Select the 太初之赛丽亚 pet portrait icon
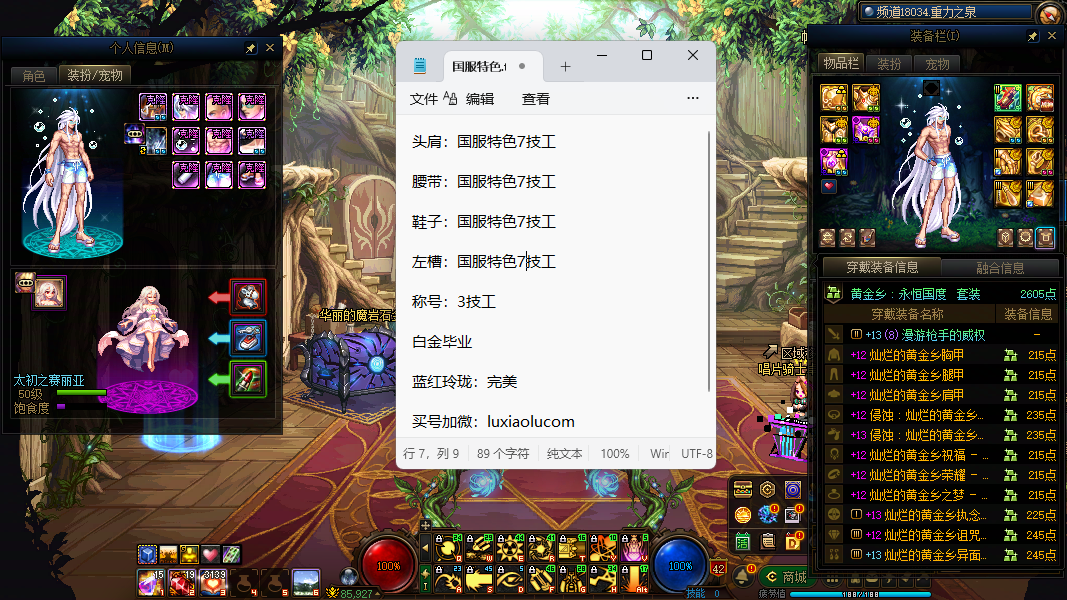 tap(49, 292)
